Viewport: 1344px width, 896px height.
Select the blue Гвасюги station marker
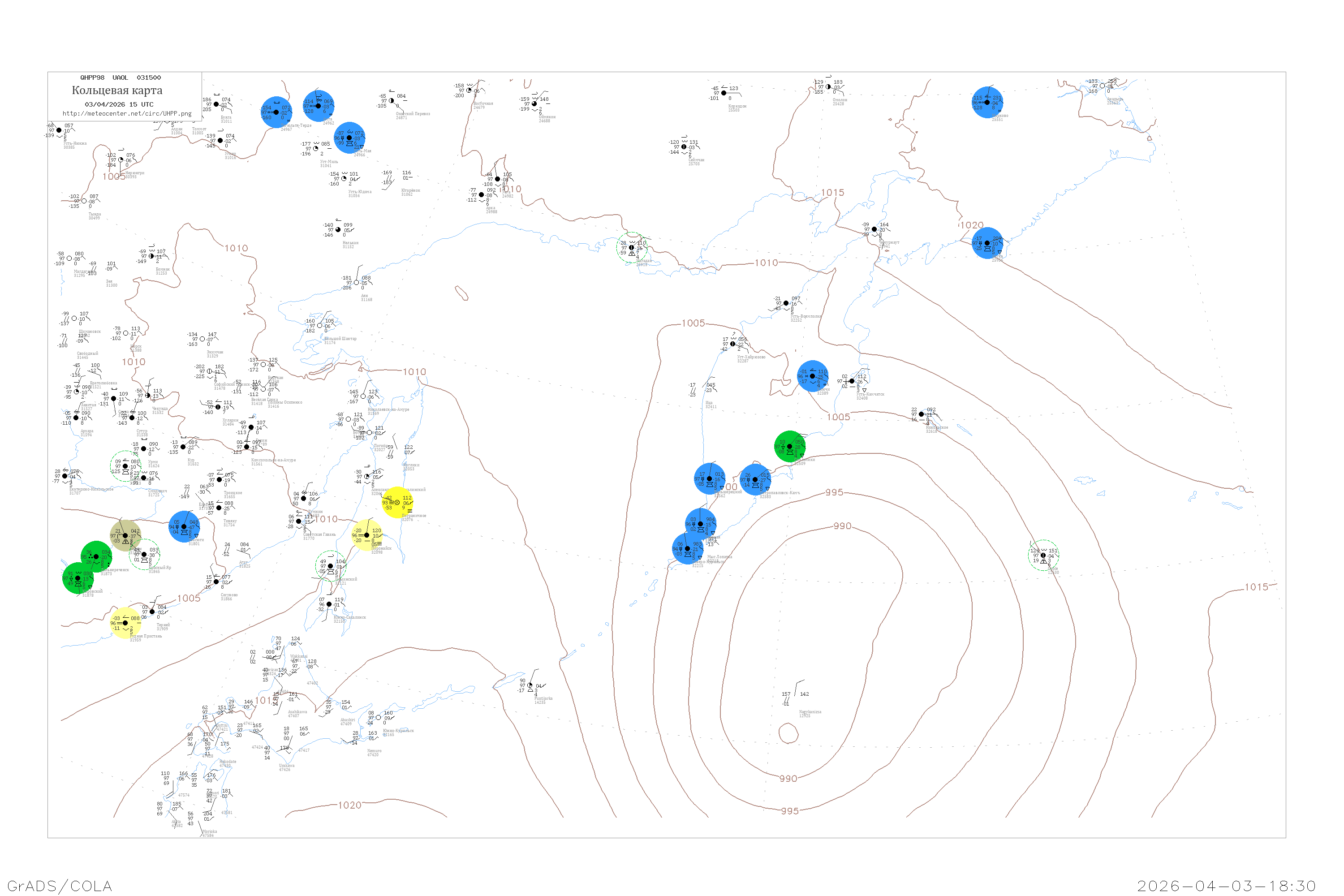click(185, 527)
